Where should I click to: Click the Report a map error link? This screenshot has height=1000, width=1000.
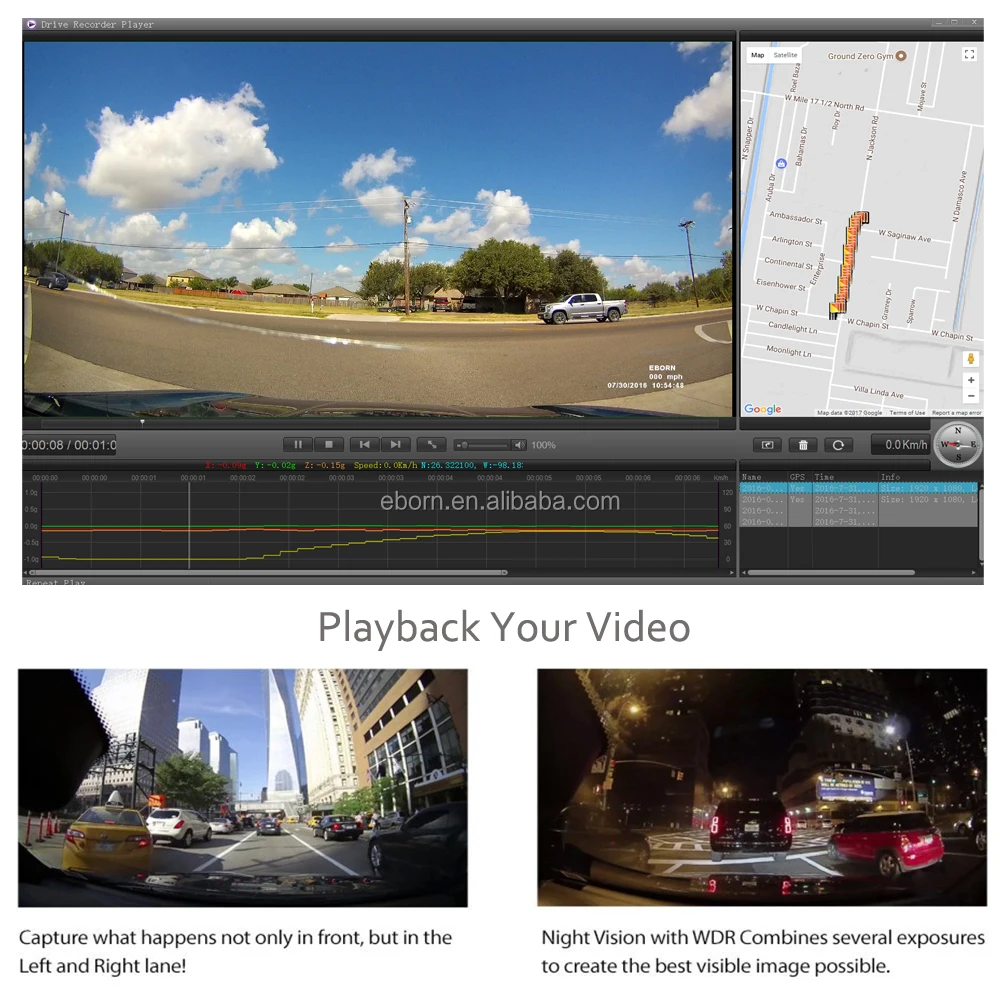[956, 413]
